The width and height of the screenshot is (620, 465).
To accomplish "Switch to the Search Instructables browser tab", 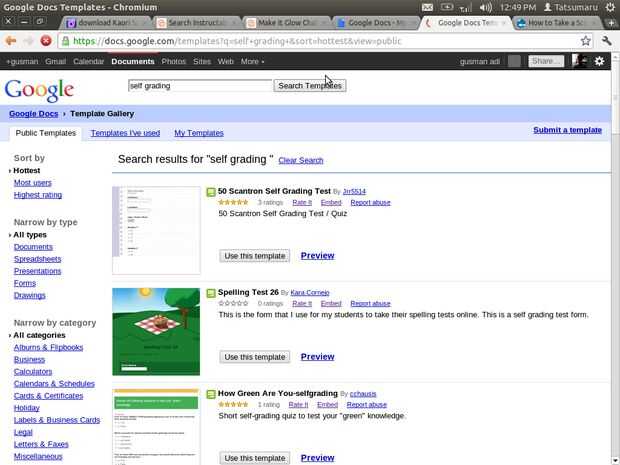I will click(x=197, y=23).
